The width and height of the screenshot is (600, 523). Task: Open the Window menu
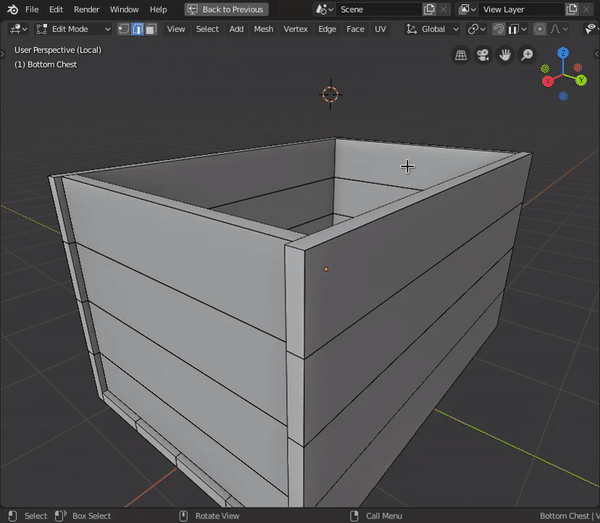click(x=124, y=10)
